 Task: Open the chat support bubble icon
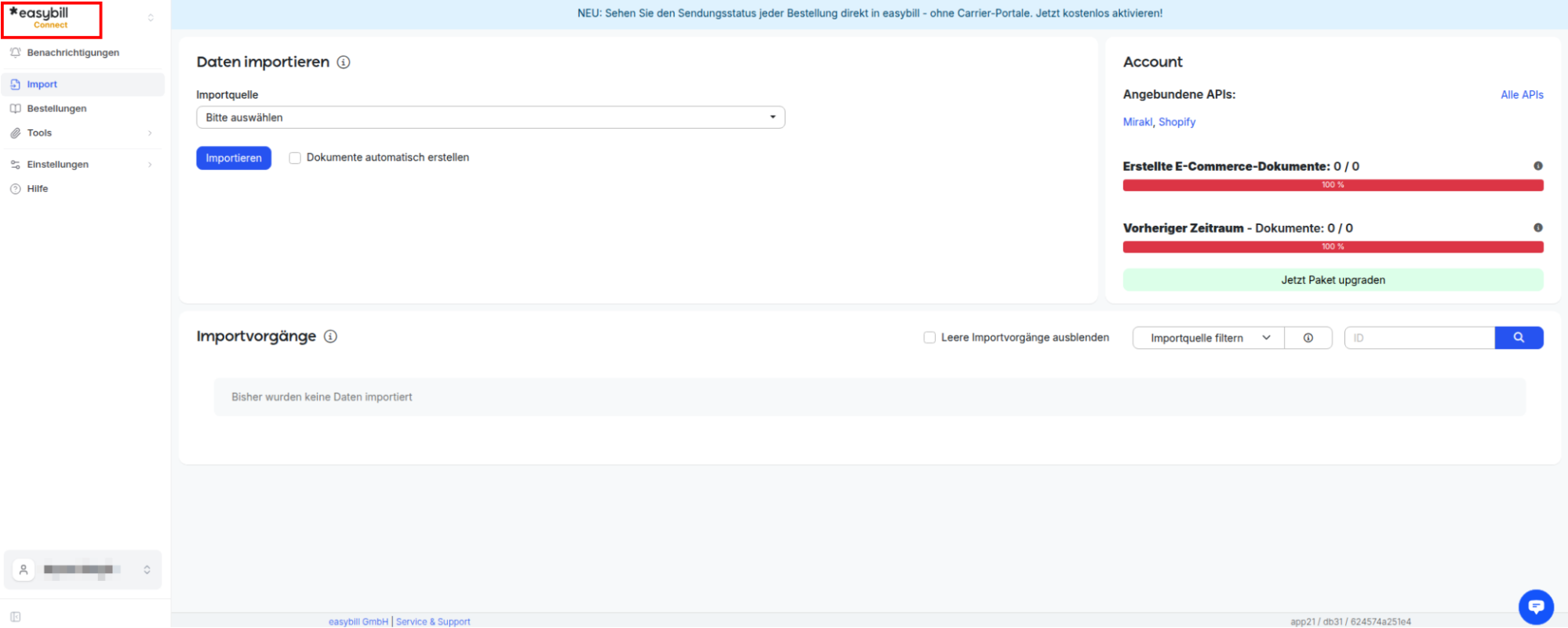pyautogui.click(x=1536, y=607)
